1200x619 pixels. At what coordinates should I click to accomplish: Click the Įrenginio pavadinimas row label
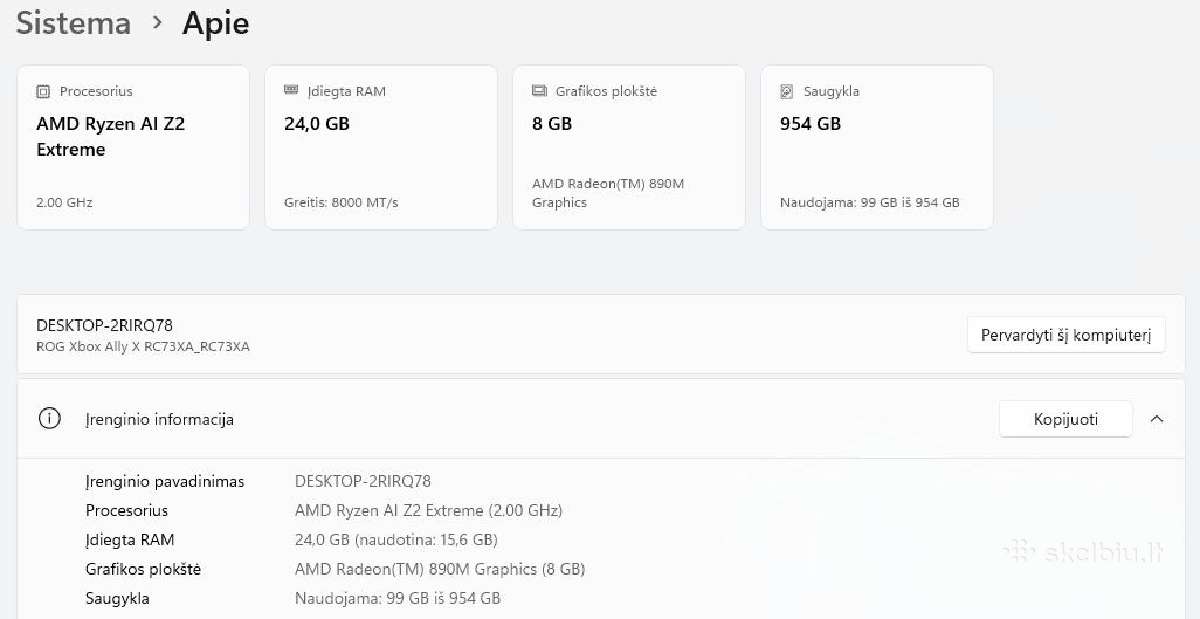(165, 481)
